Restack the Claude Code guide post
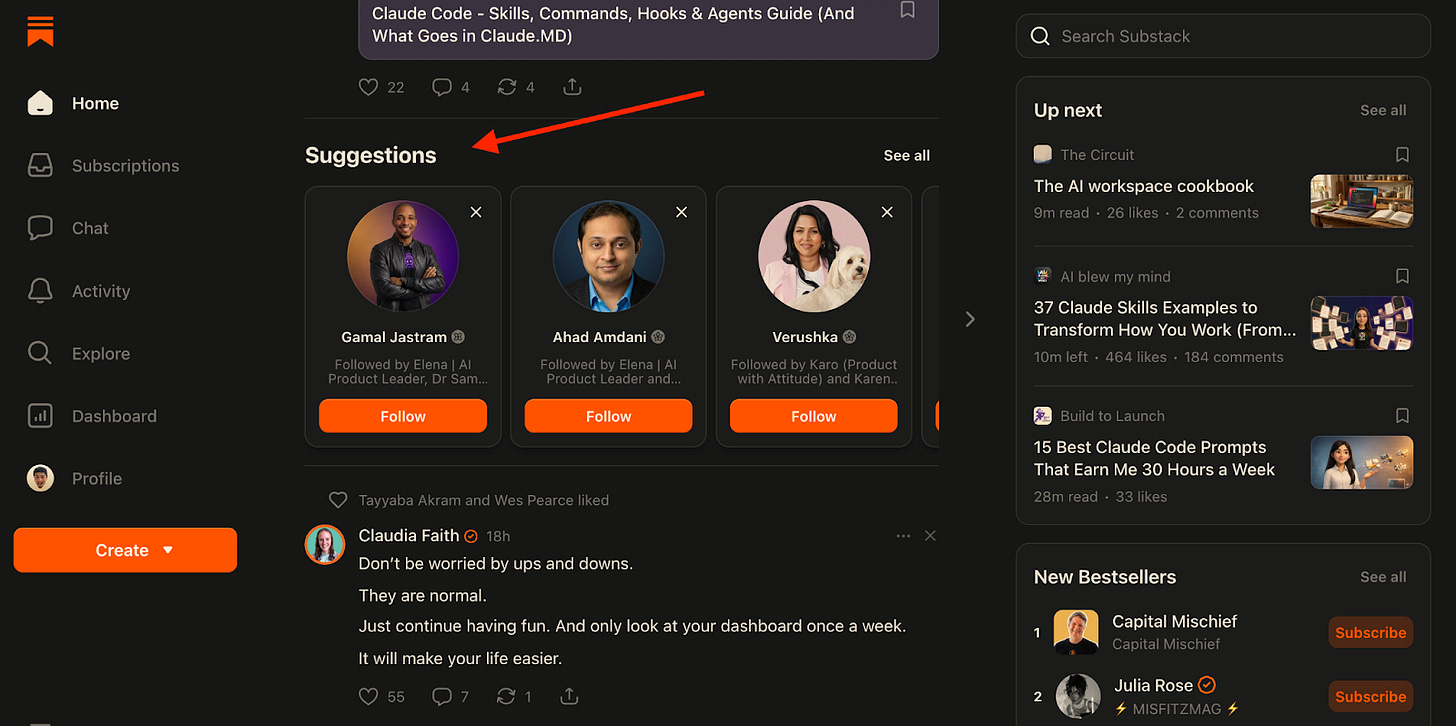The image size is (1456, 726). click(x=506, y=87)
